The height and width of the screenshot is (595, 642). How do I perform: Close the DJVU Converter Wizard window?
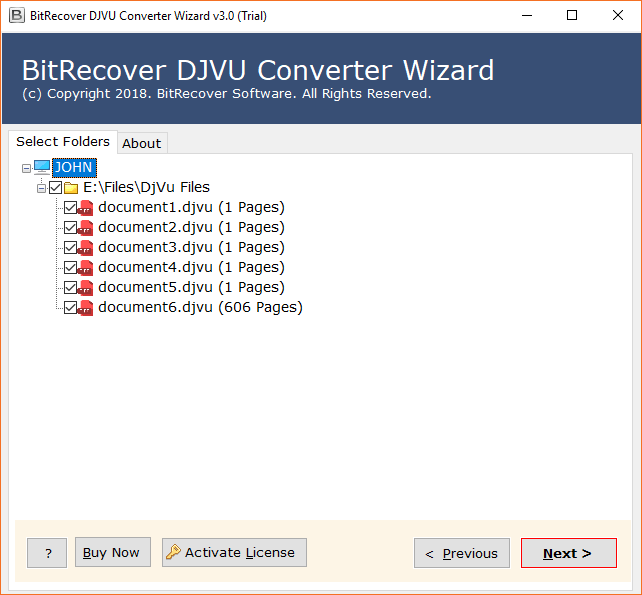[618, 16]
